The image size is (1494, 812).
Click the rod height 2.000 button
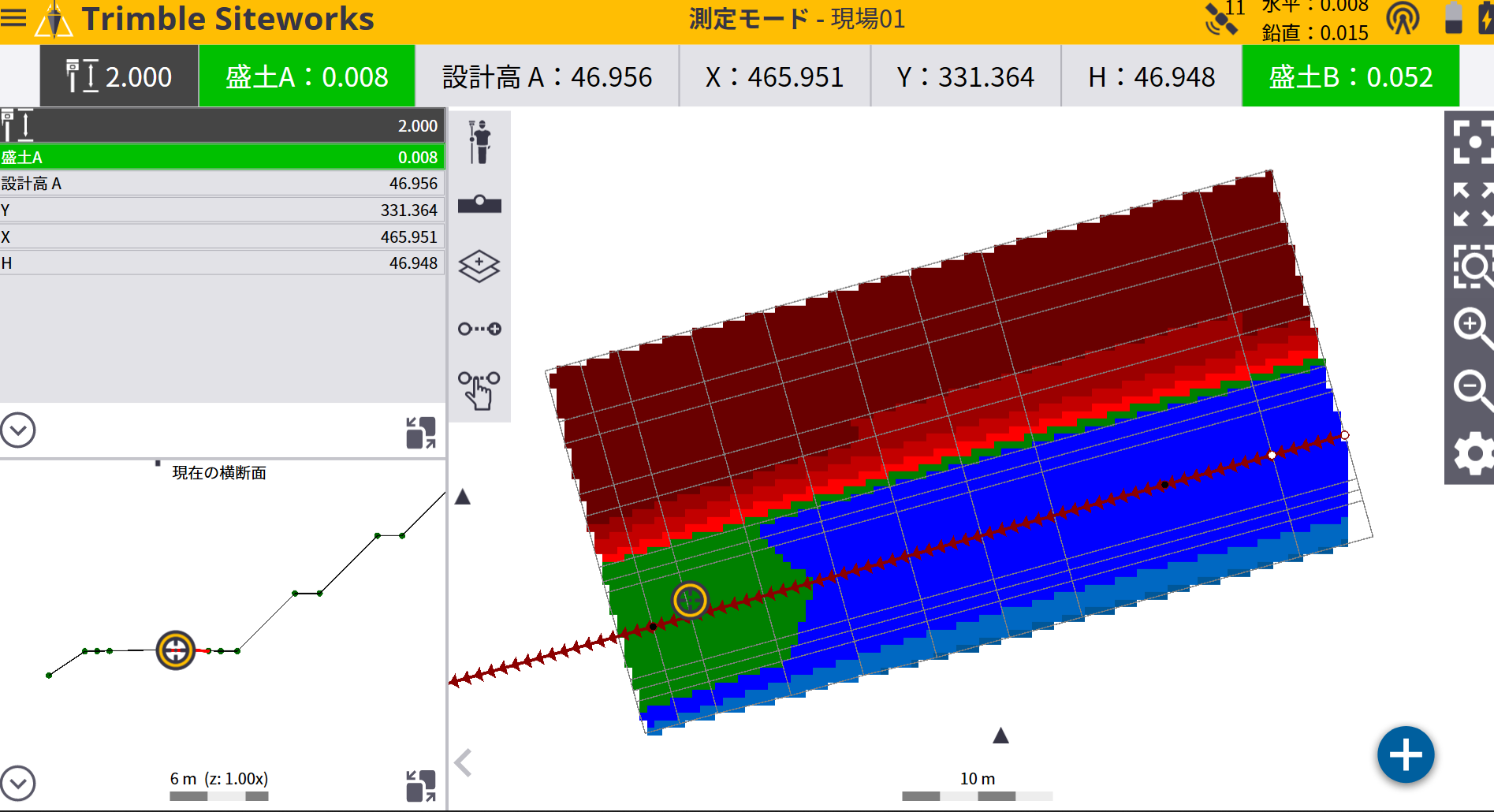pyautogui.click(x=119, y=76)
